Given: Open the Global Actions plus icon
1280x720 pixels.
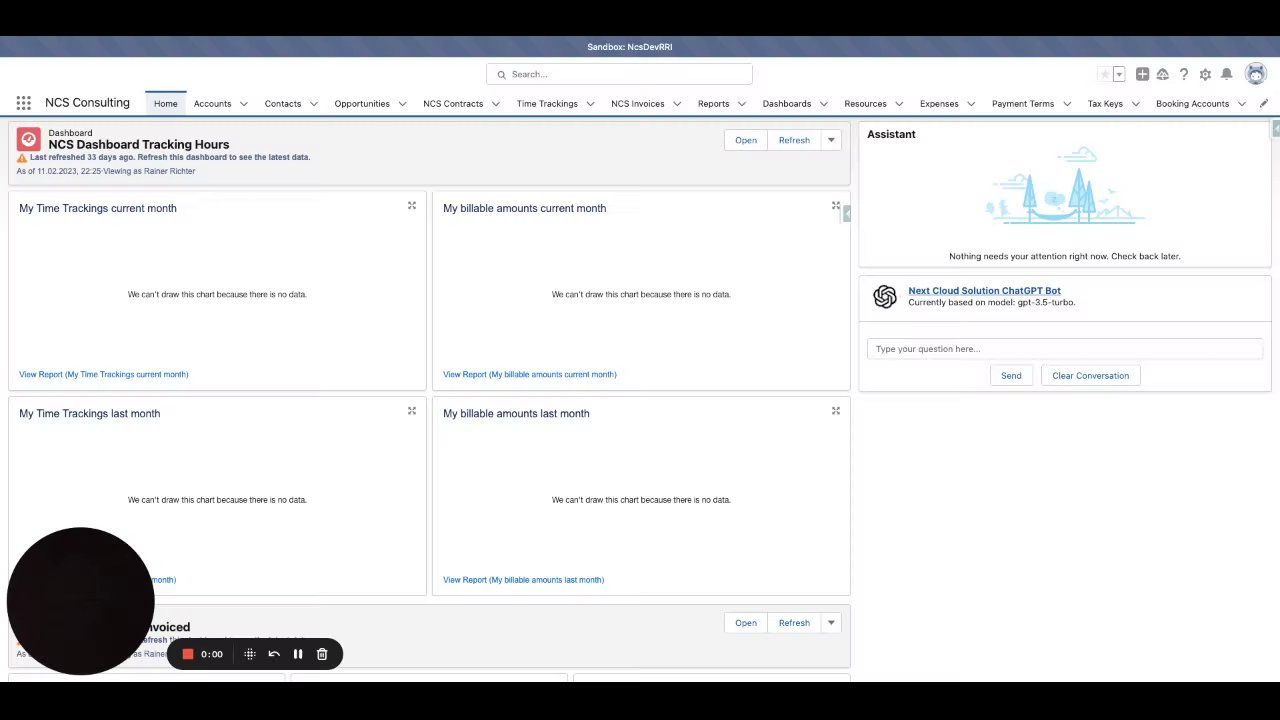Looking at the screenshot, I should click(x=1142, y=74).
